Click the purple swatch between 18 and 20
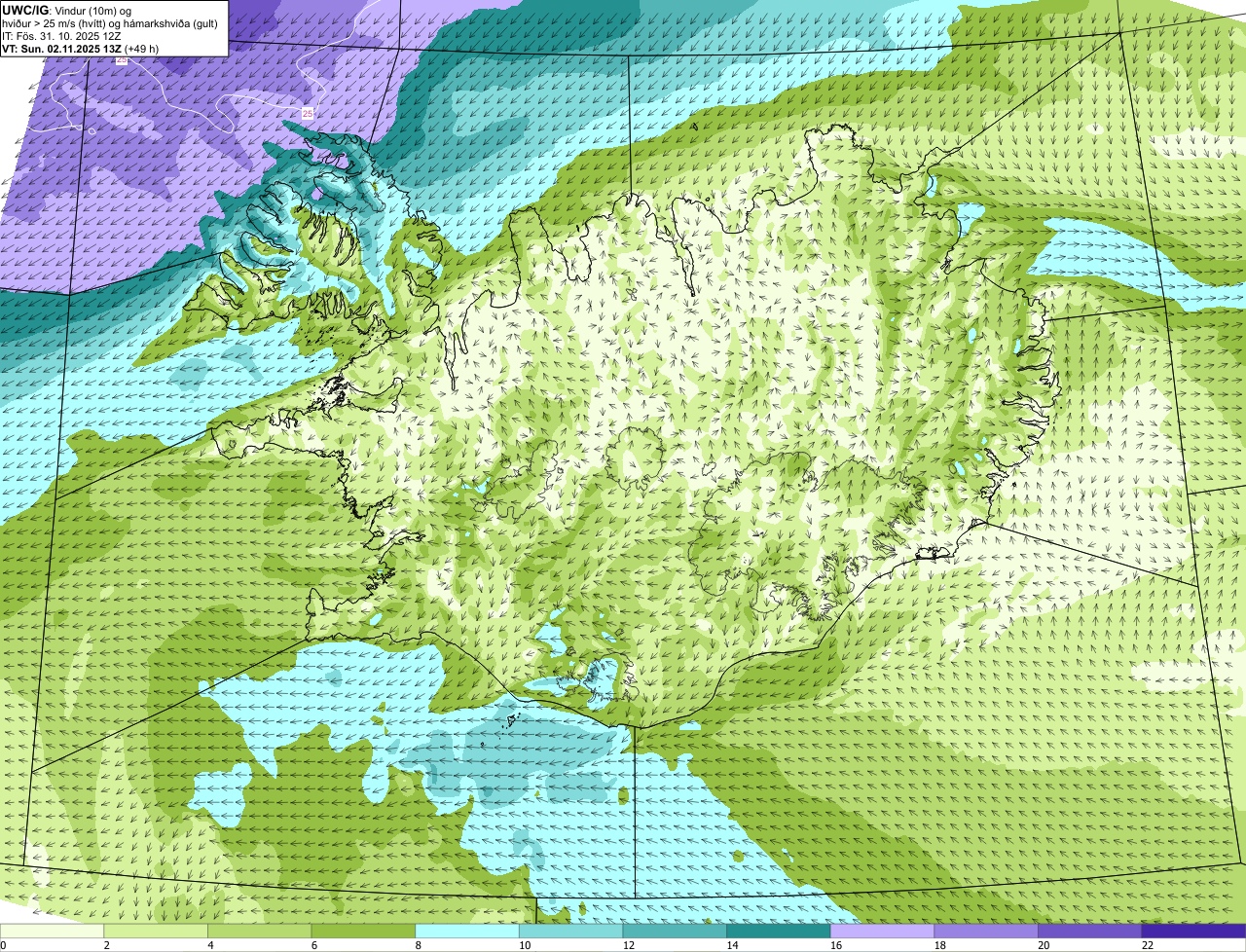This screenshot has height=952, width=1246. tap(986, 931)
